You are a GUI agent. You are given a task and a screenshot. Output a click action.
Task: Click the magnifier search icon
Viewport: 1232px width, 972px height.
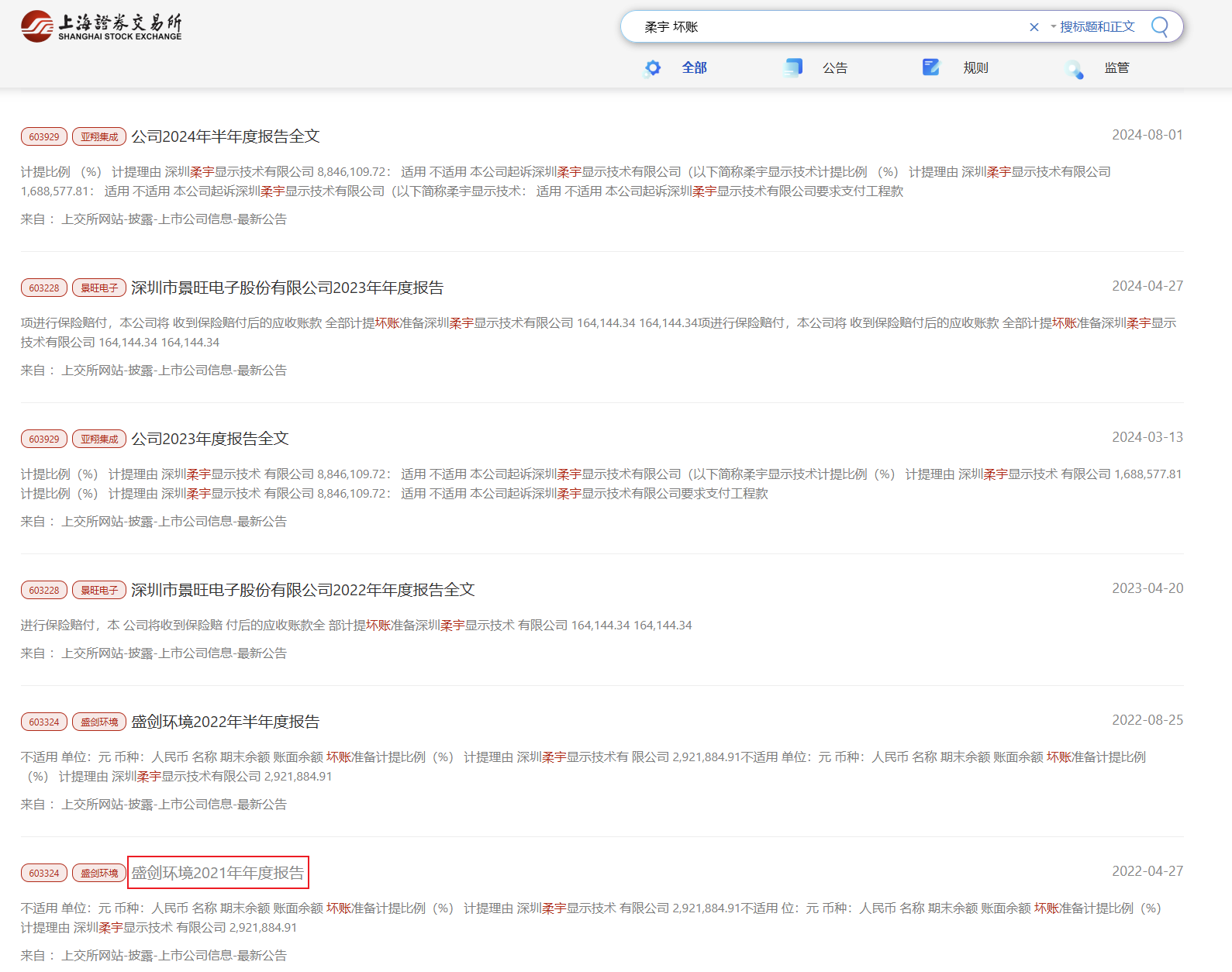1160,26
